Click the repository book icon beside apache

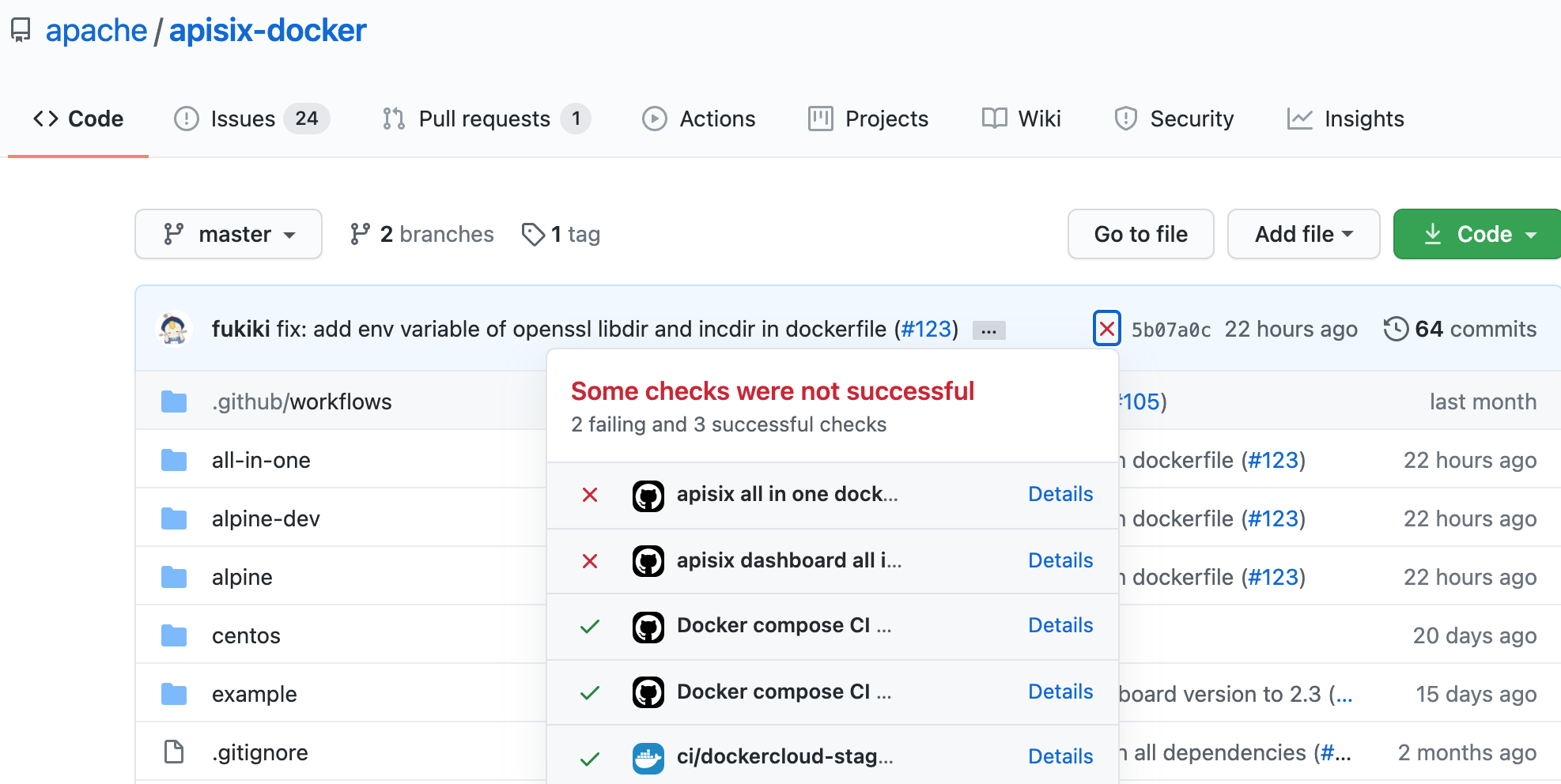tap(21, 30)
